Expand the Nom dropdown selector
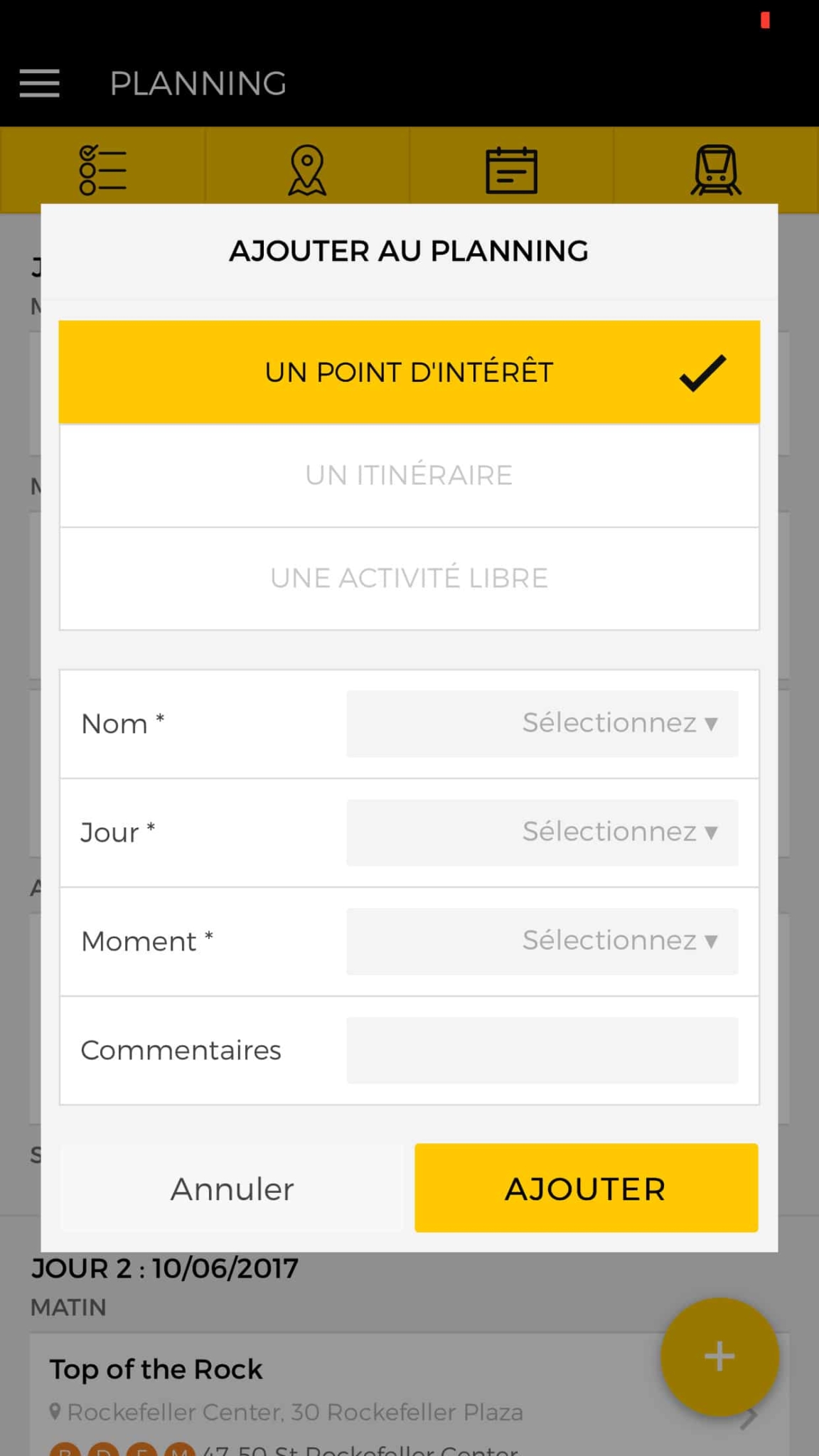 point(542,724)
